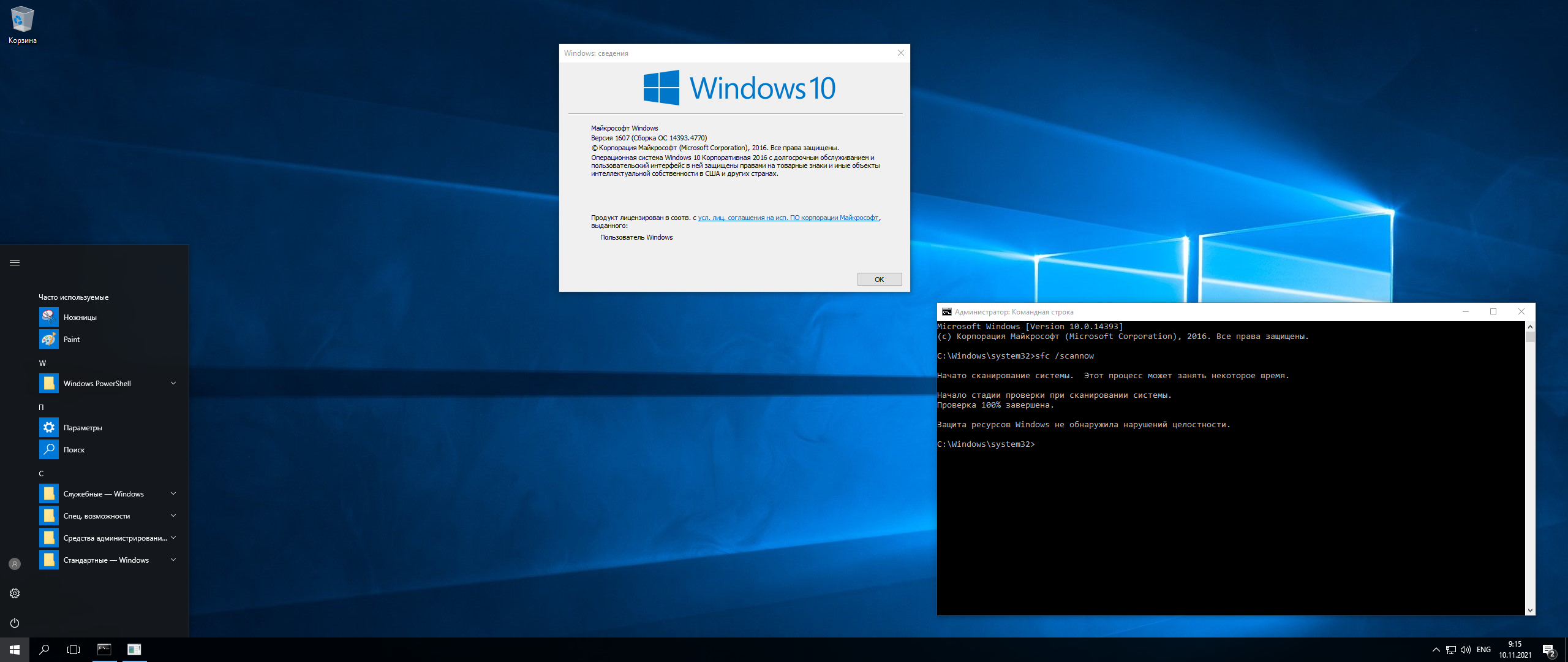Minimize the Command Prompt window
1568x662 pixels.
[1466, 312]
